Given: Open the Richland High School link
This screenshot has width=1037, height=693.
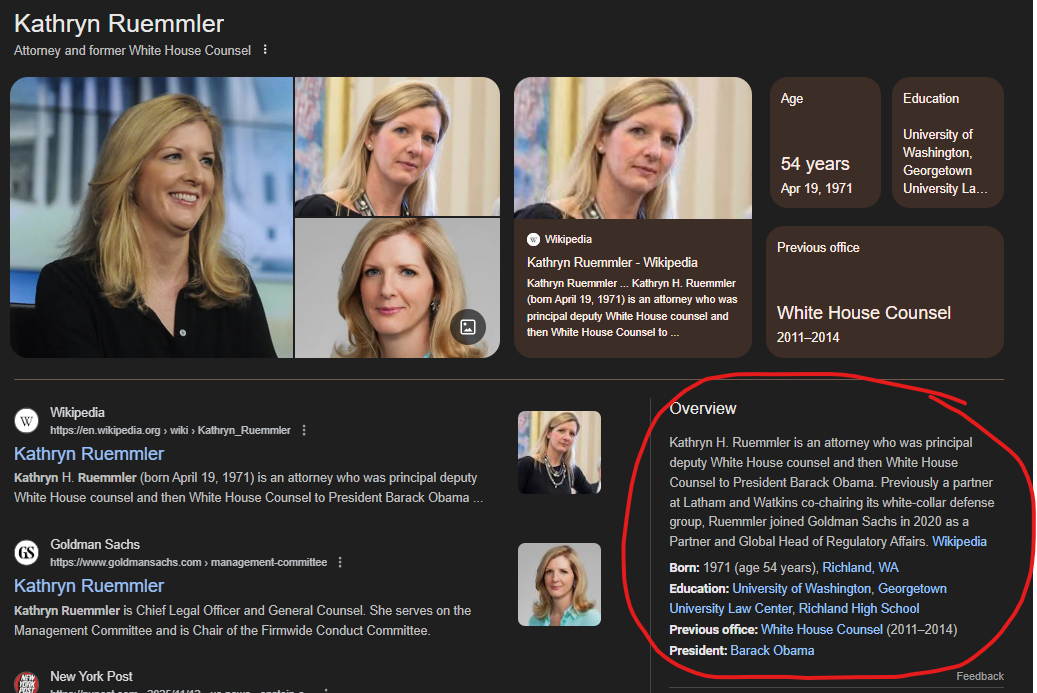Looking at the screenshot, I should click(x=858, y=608).
